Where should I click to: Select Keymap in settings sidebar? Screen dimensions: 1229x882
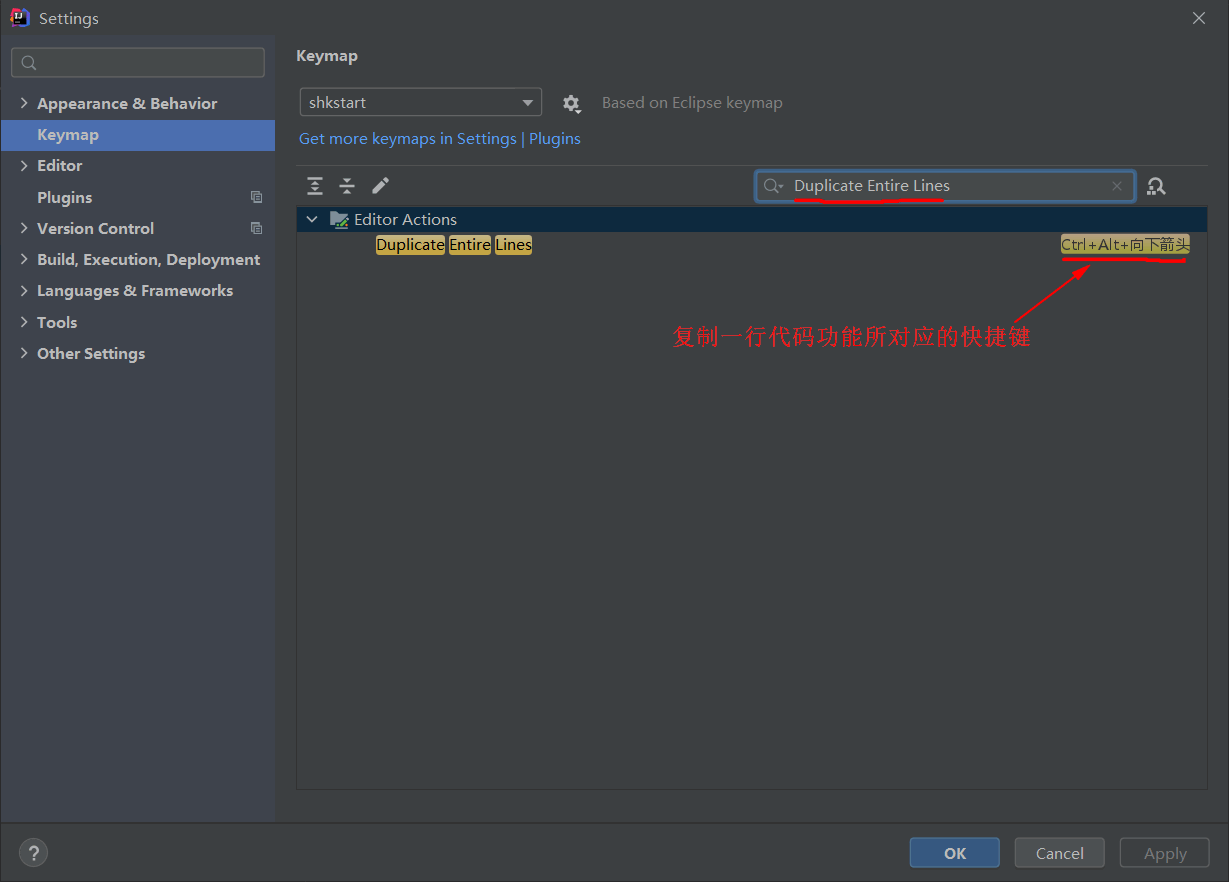[138, 135]
